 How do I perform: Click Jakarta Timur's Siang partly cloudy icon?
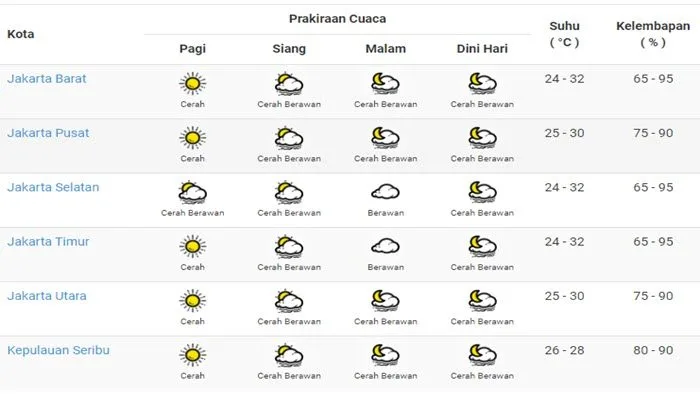[289, 247]
